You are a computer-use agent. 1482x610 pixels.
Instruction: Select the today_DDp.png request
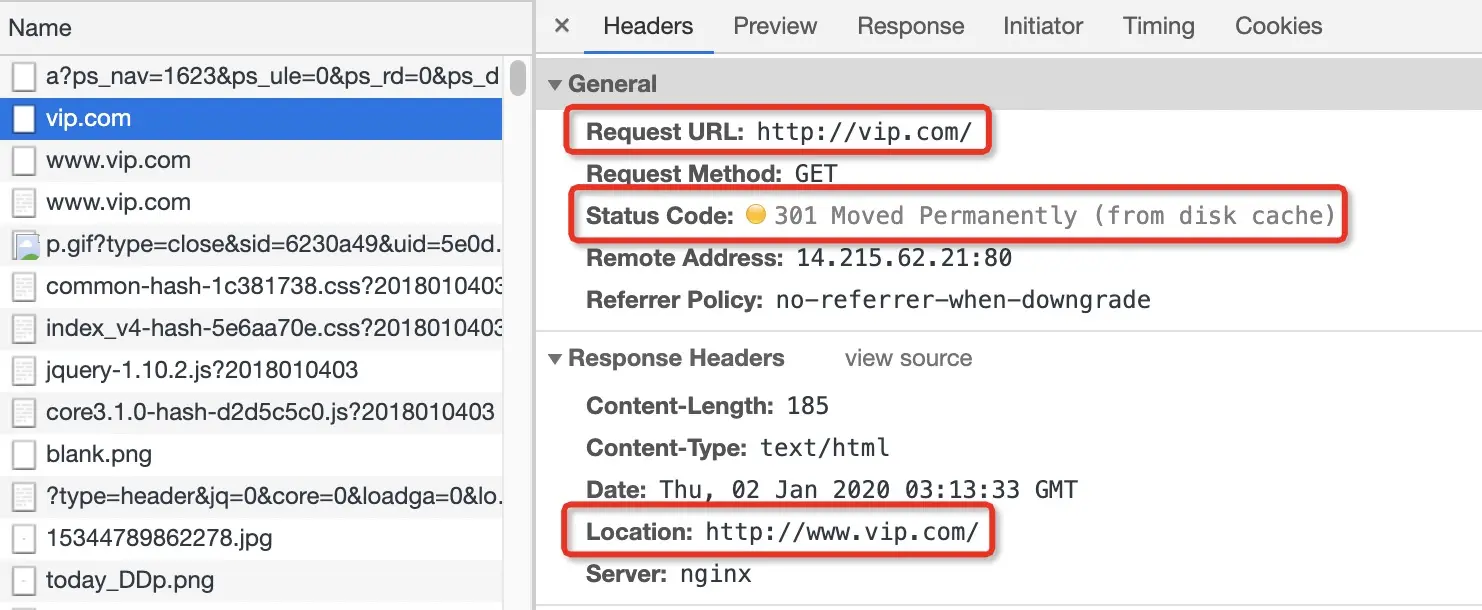251,580
